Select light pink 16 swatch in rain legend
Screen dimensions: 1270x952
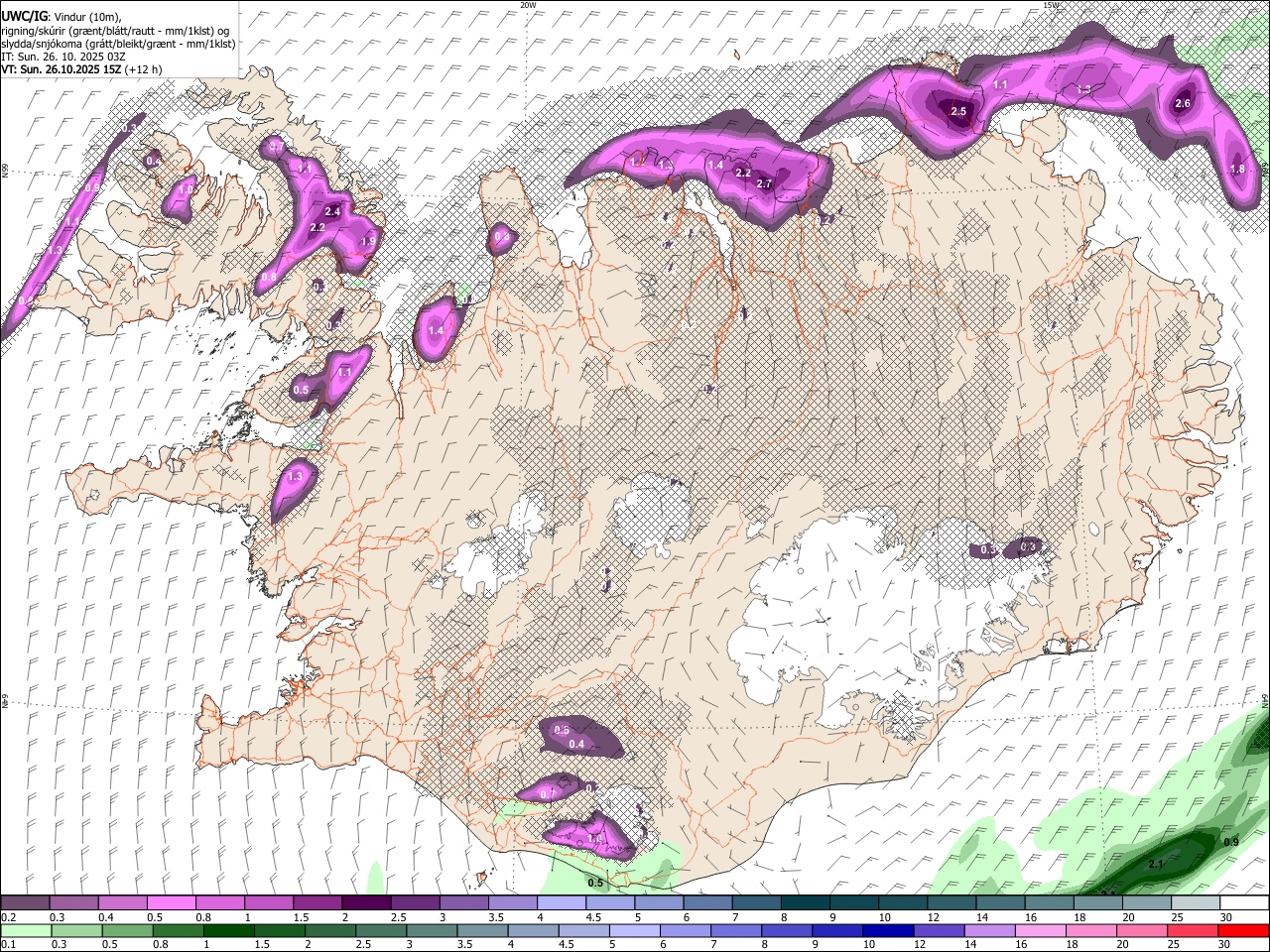(1039, 930)
